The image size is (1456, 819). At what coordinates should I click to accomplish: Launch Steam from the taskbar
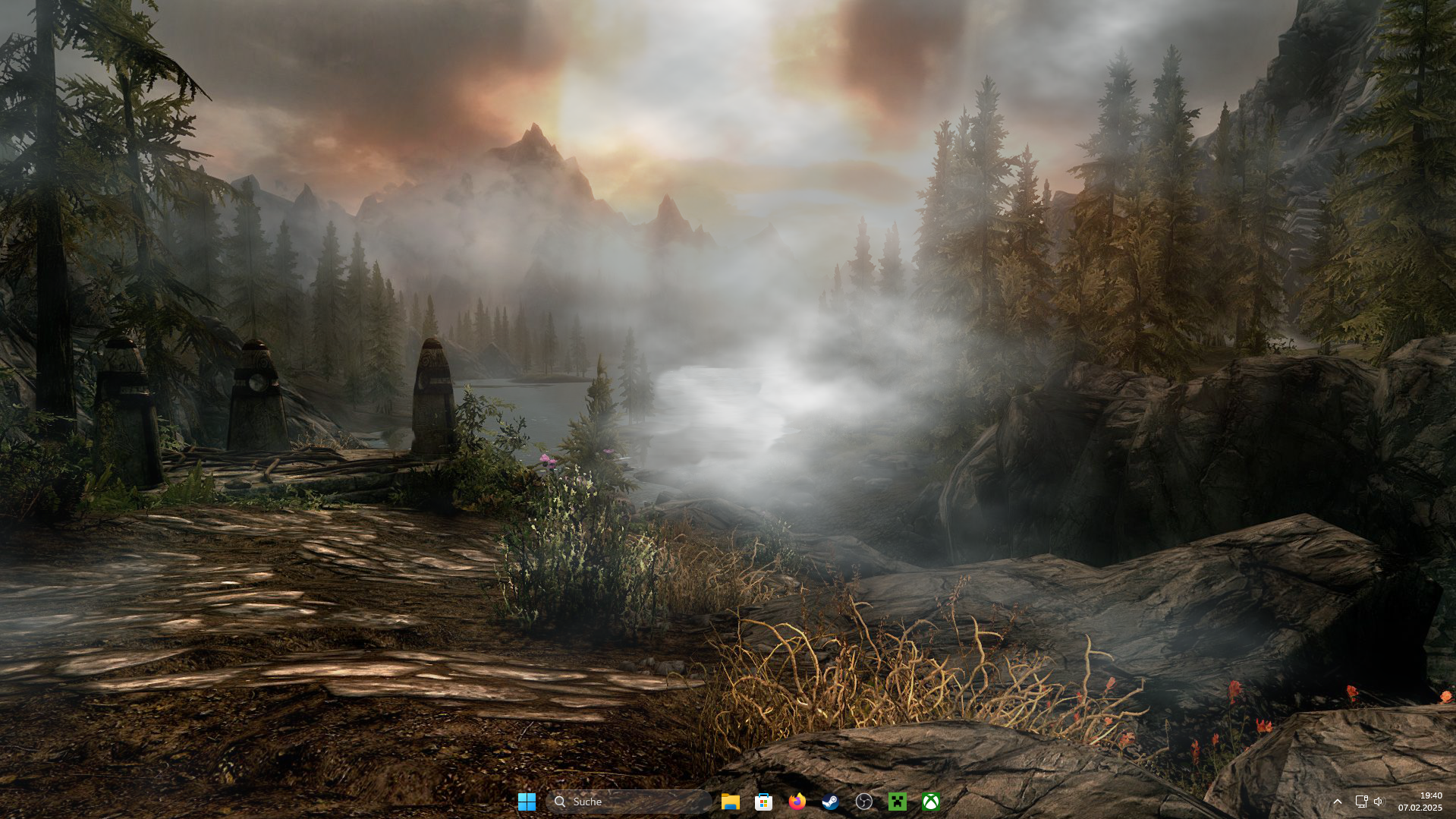click(x=830, y=802)
